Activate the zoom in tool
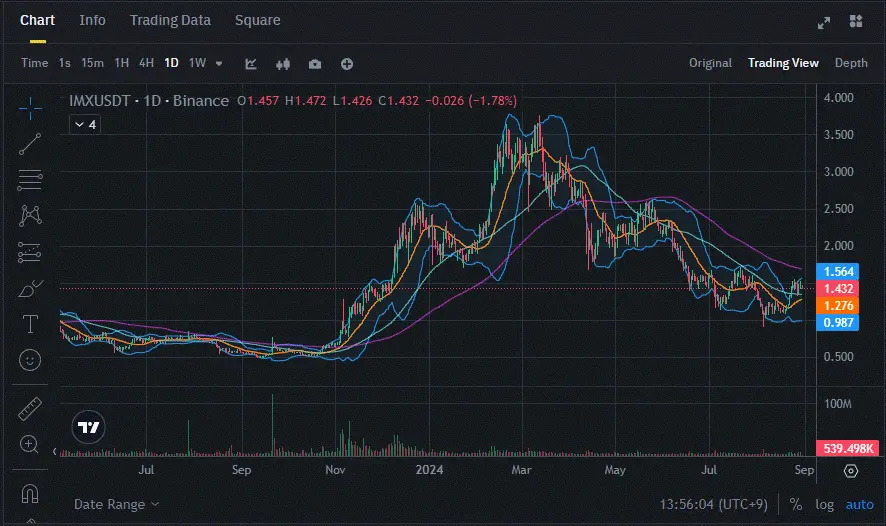This screenshot has width=886, height=526. tap(29, 445)
